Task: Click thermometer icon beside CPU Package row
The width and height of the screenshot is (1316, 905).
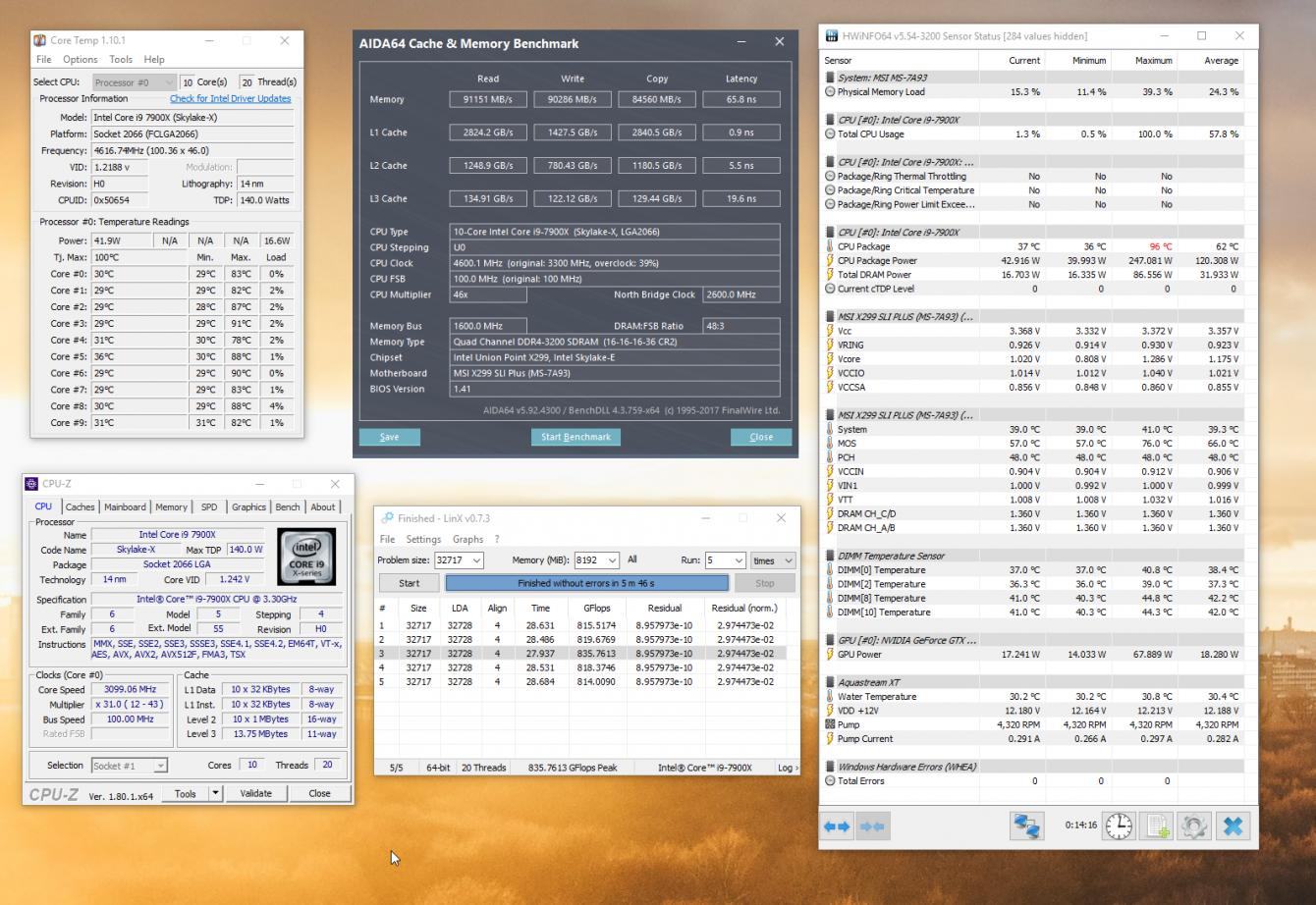Action: pyautogui.click(x=830, y=246)
